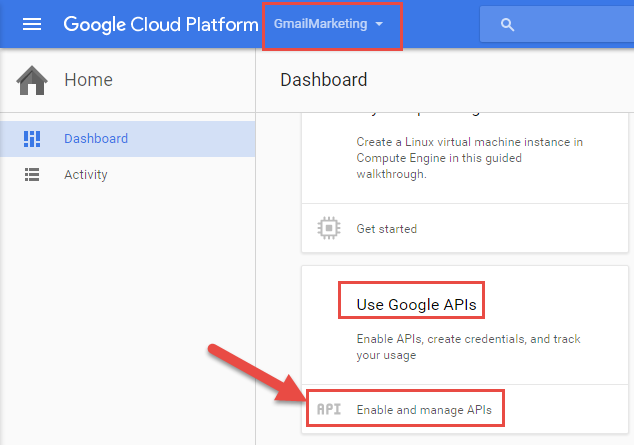Screen dimensions: 634x445
Task: Open Enable and manage APIs
Action: coord(424,410)
